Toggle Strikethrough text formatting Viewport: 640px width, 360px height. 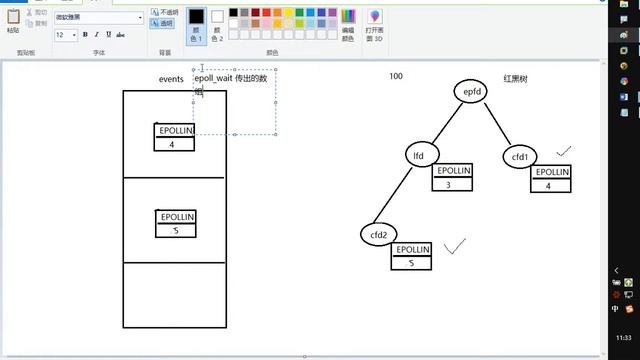[120, 35]
